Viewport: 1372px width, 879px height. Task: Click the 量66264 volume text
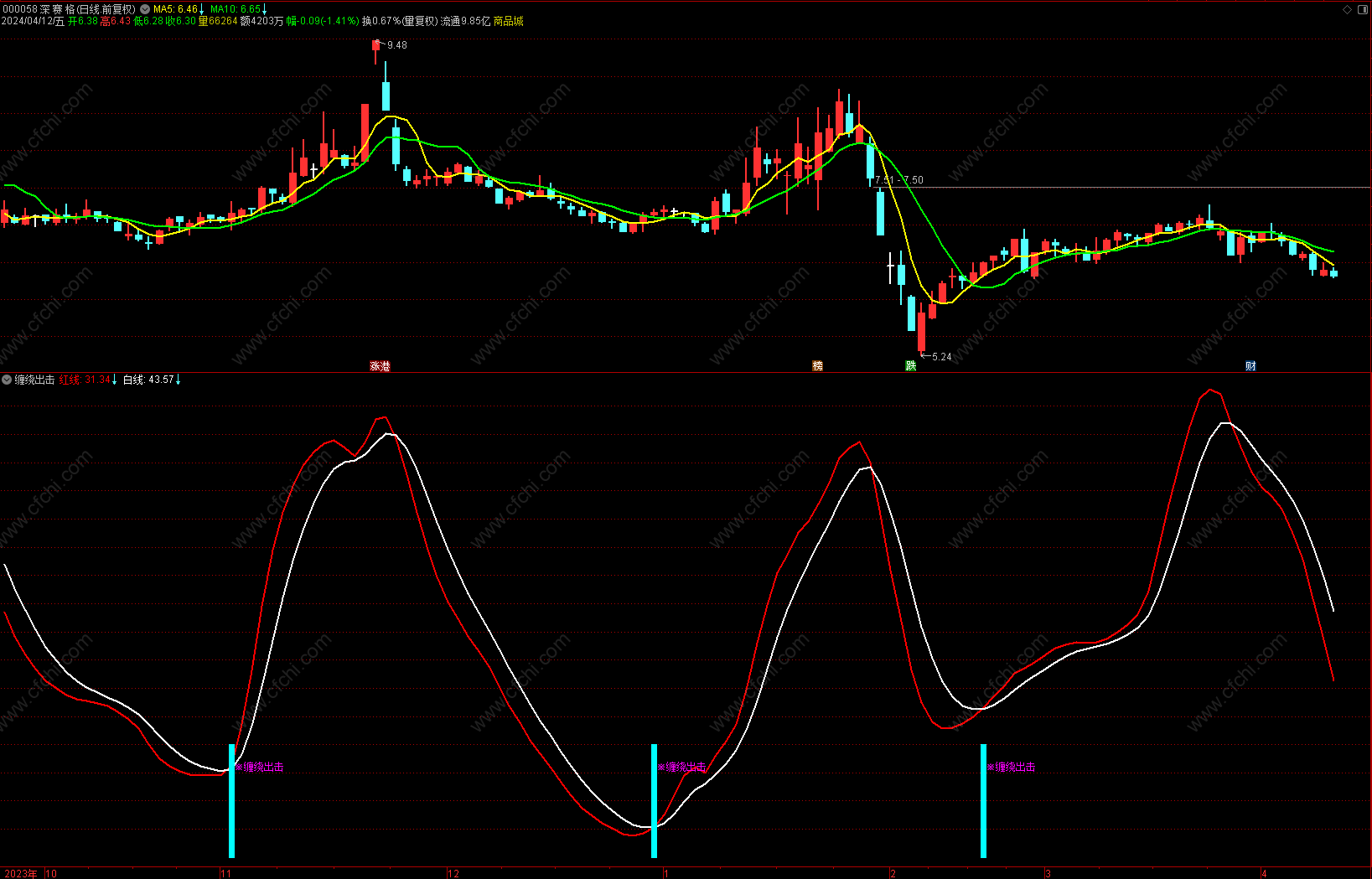pos(218,21)
